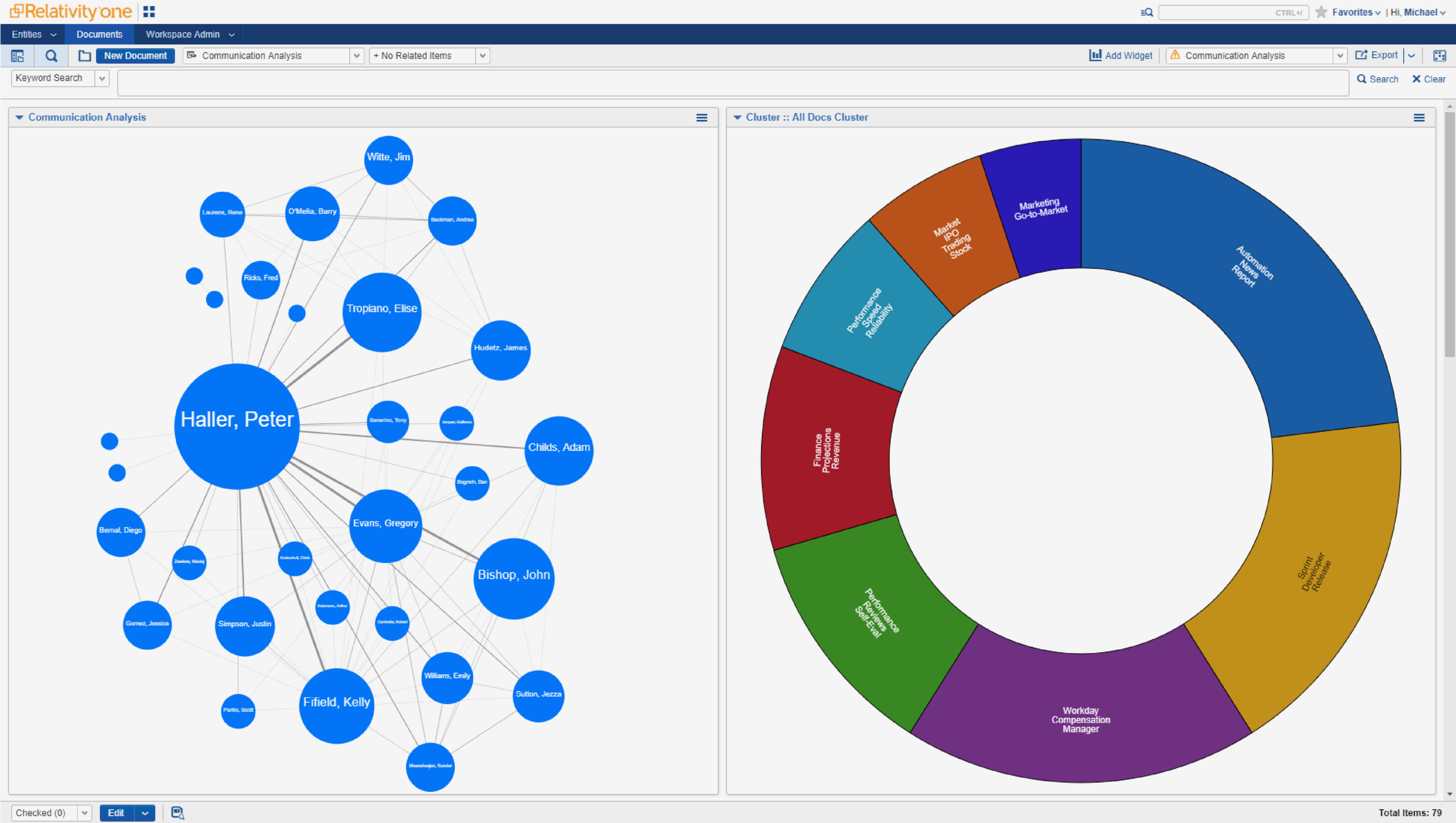Click the saved search icon in bottom bar
Viewport: 1456px width, 823px height.
coord(178,813)
